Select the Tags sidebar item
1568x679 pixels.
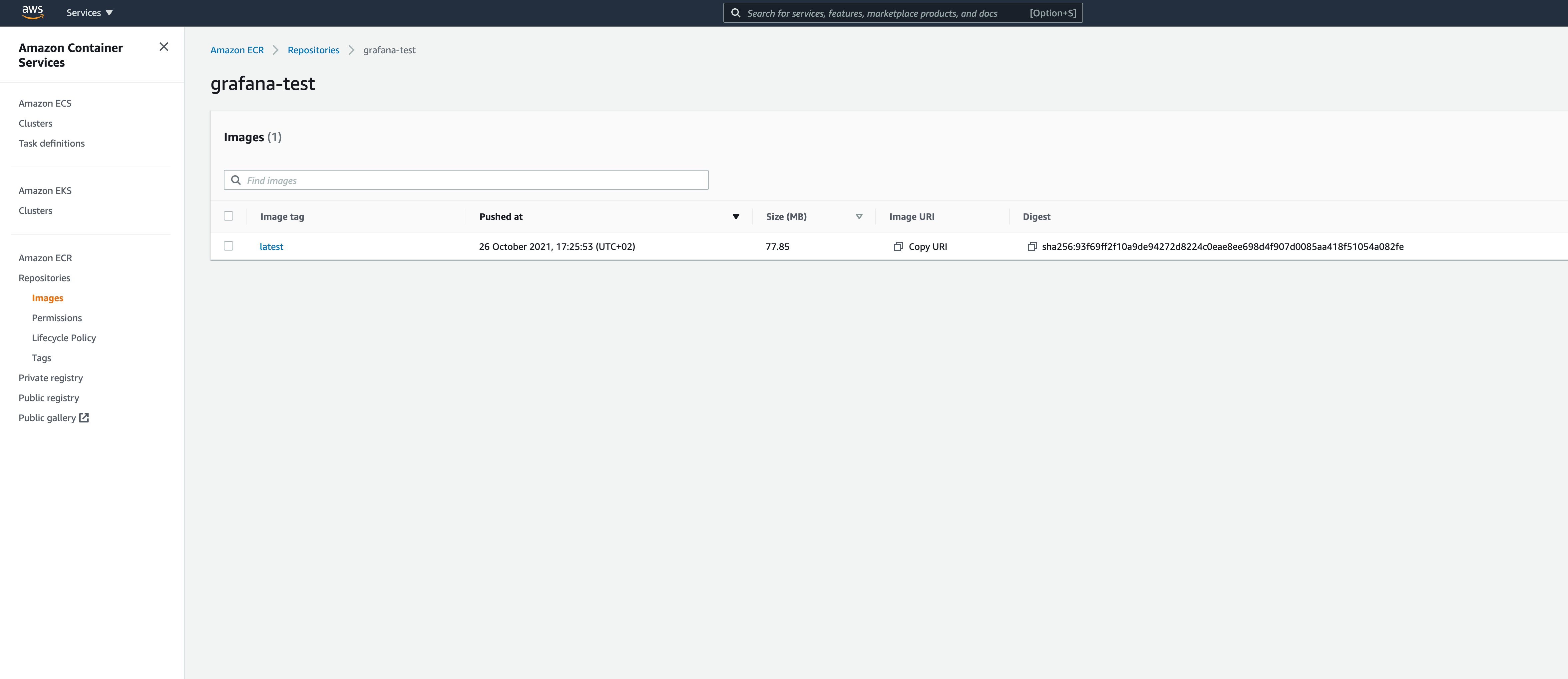(x=41, y=357)
